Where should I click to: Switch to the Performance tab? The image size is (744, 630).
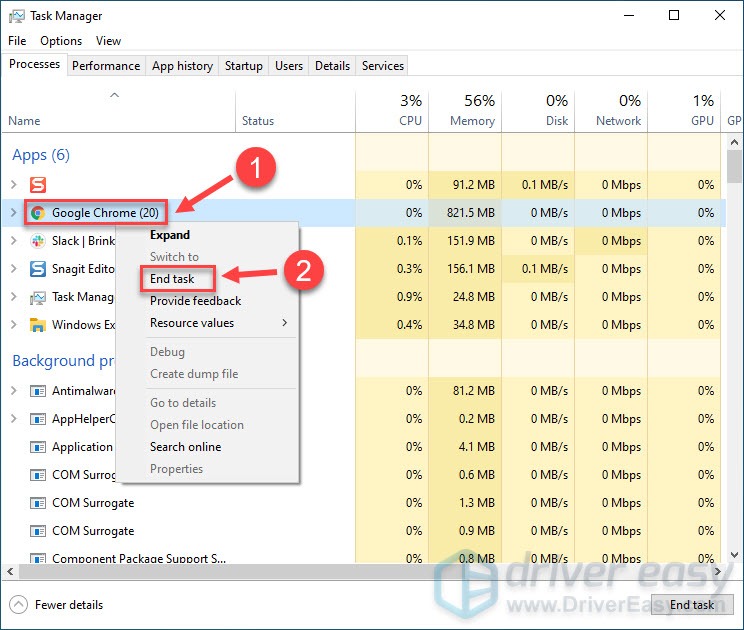106,66
